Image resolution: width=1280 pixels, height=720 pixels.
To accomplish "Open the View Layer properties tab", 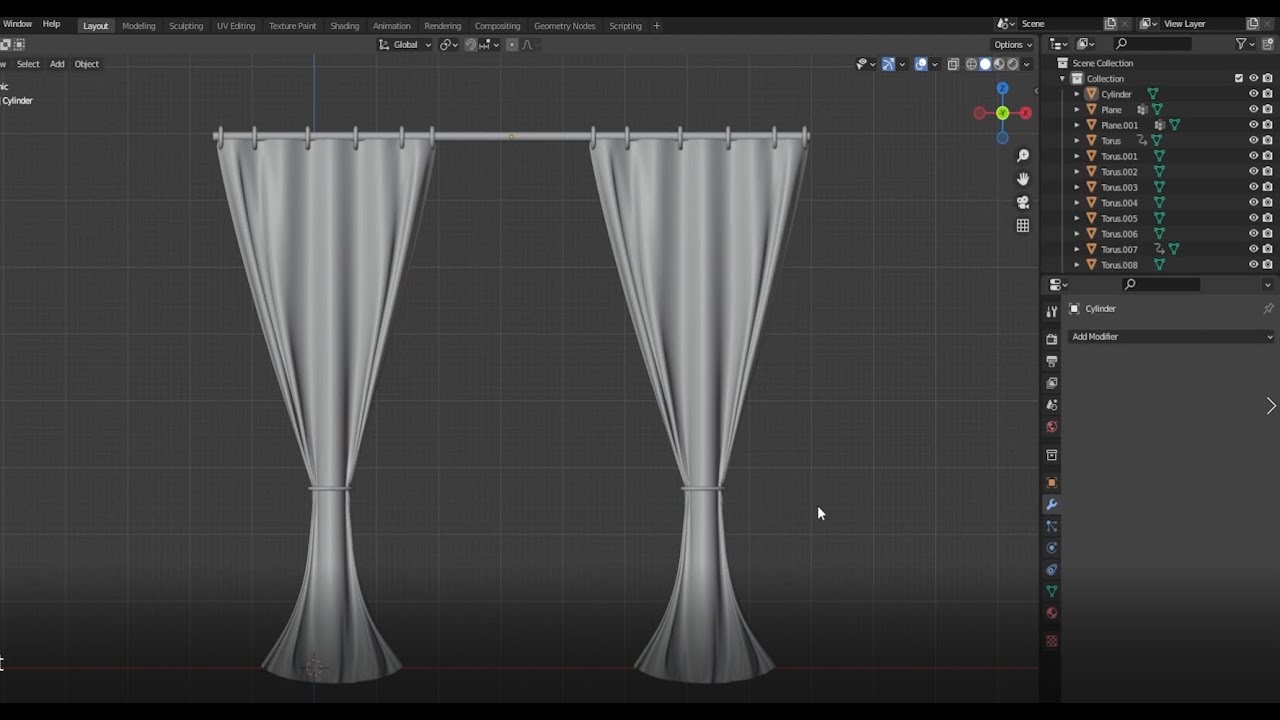I will pos(1051,383).
